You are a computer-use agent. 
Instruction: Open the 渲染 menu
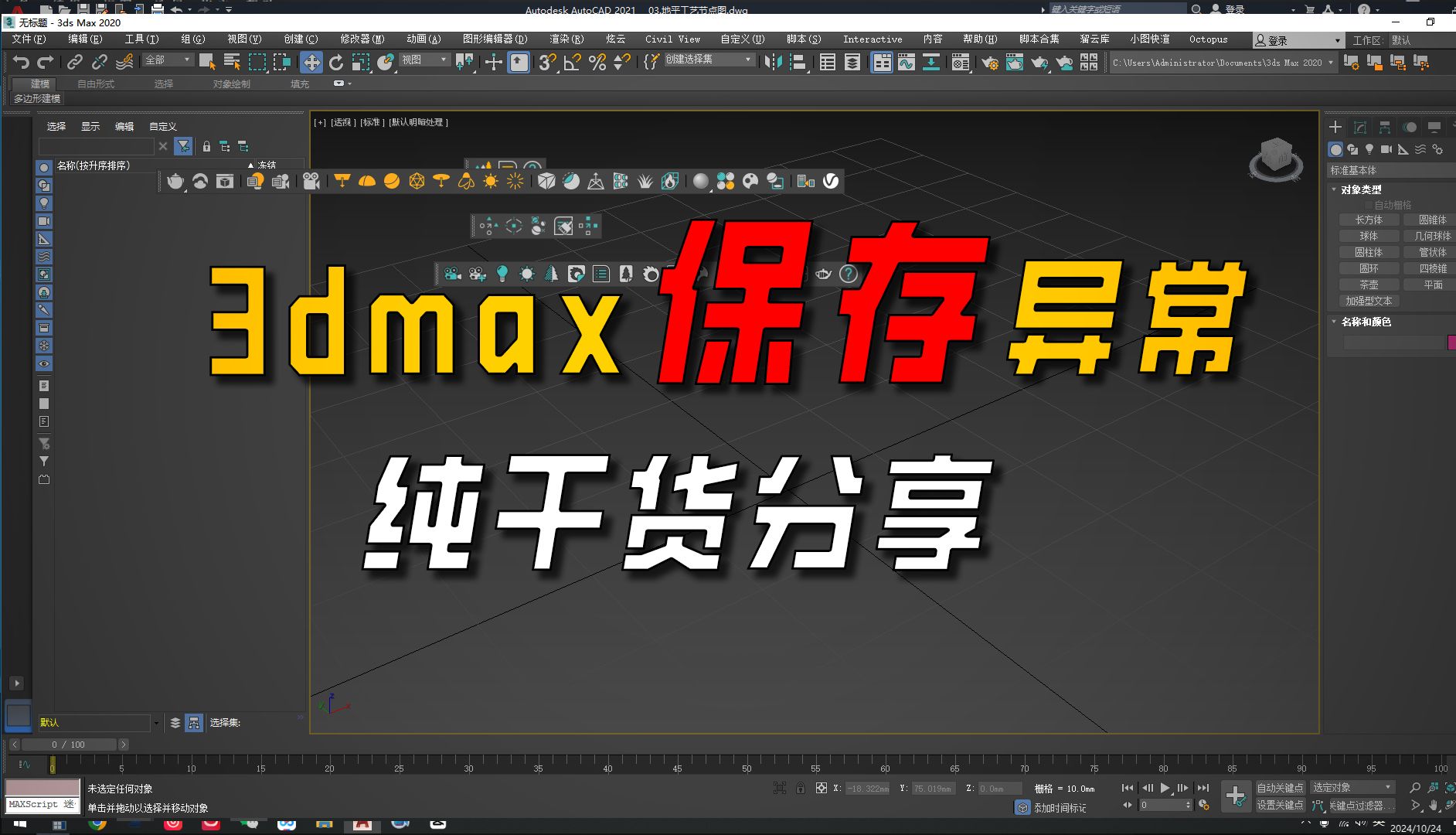click(566, 39)
